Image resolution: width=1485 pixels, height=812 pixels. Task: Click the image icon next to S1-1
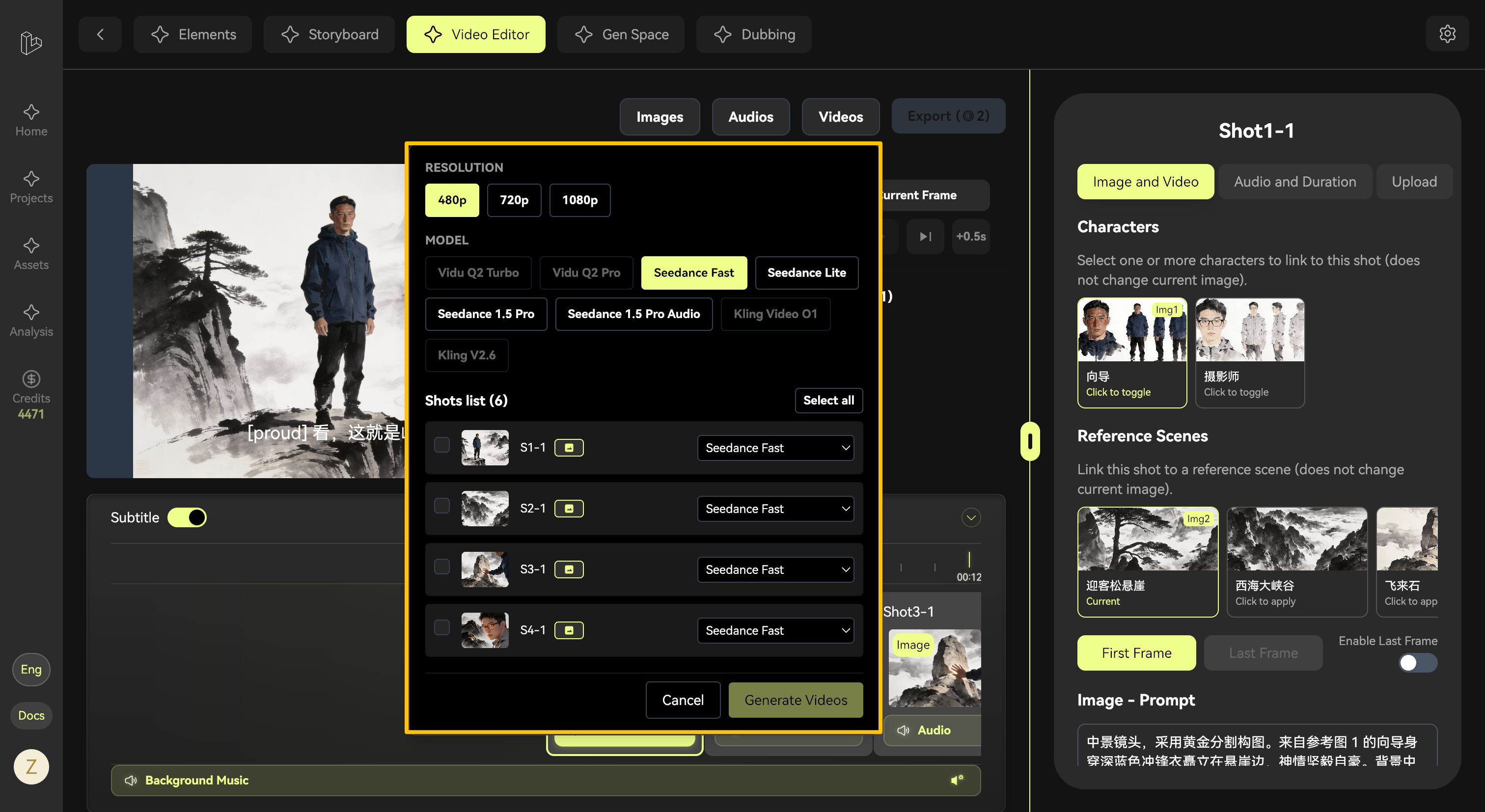coord(569,448)
